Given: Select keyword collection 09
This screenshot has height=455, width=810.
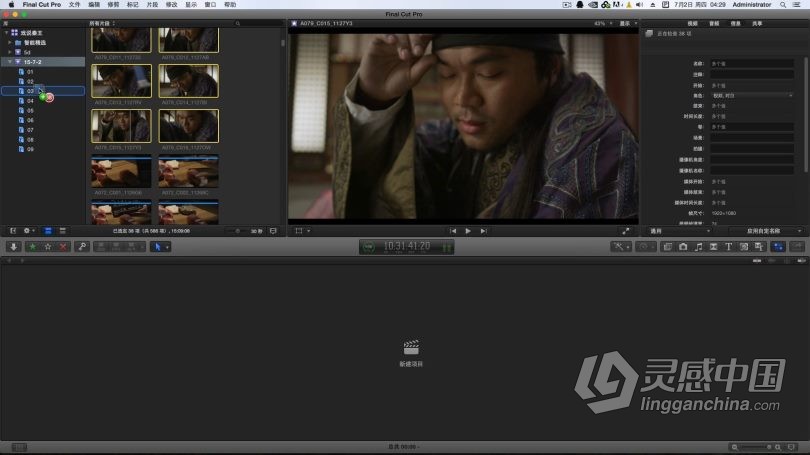Looking at the screenshot, I should click(30, 149).
